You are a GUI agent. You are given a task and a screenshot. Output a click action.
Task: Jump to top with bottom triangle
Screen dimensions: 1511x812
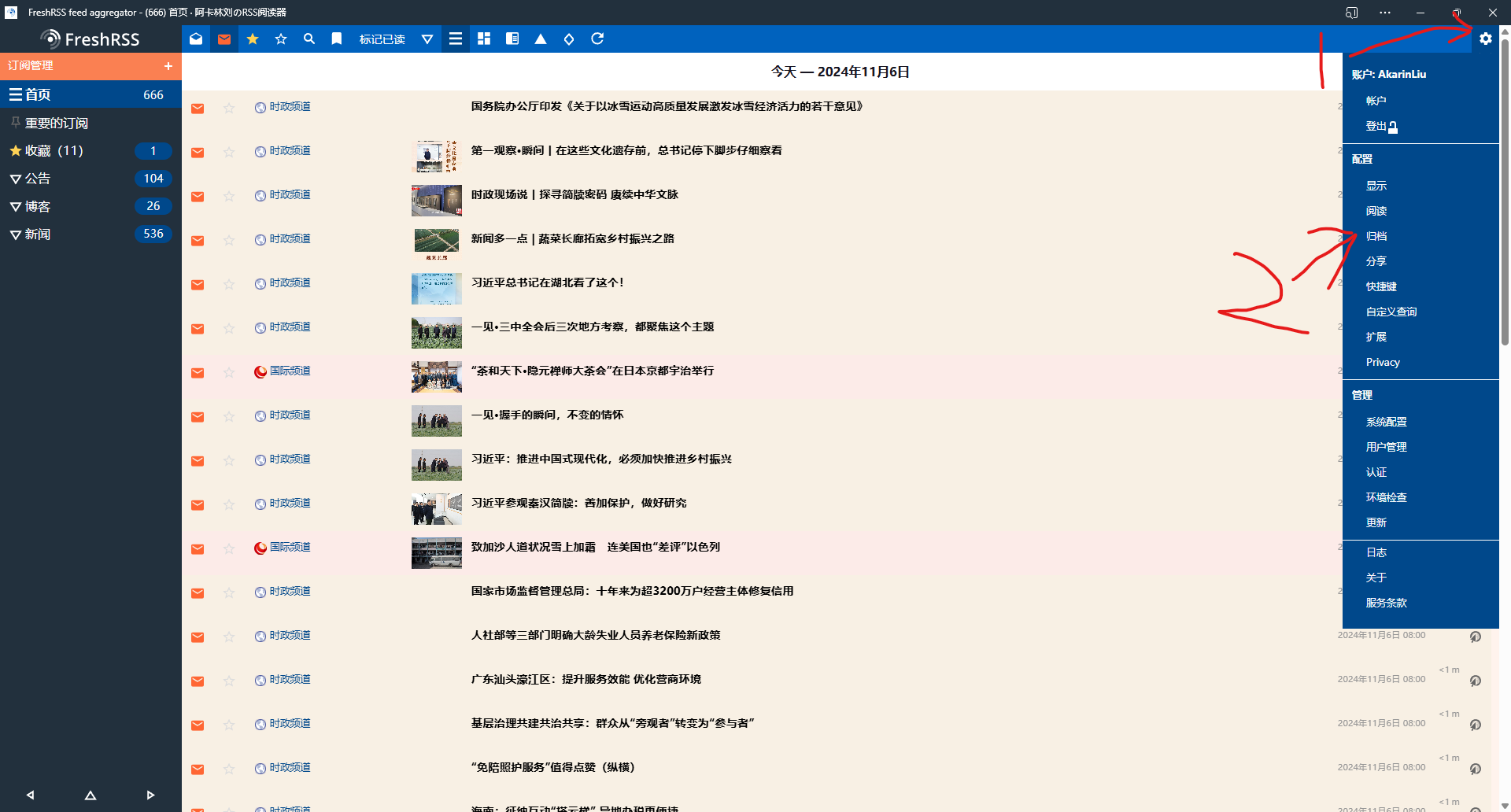click(x=91, y=795)
